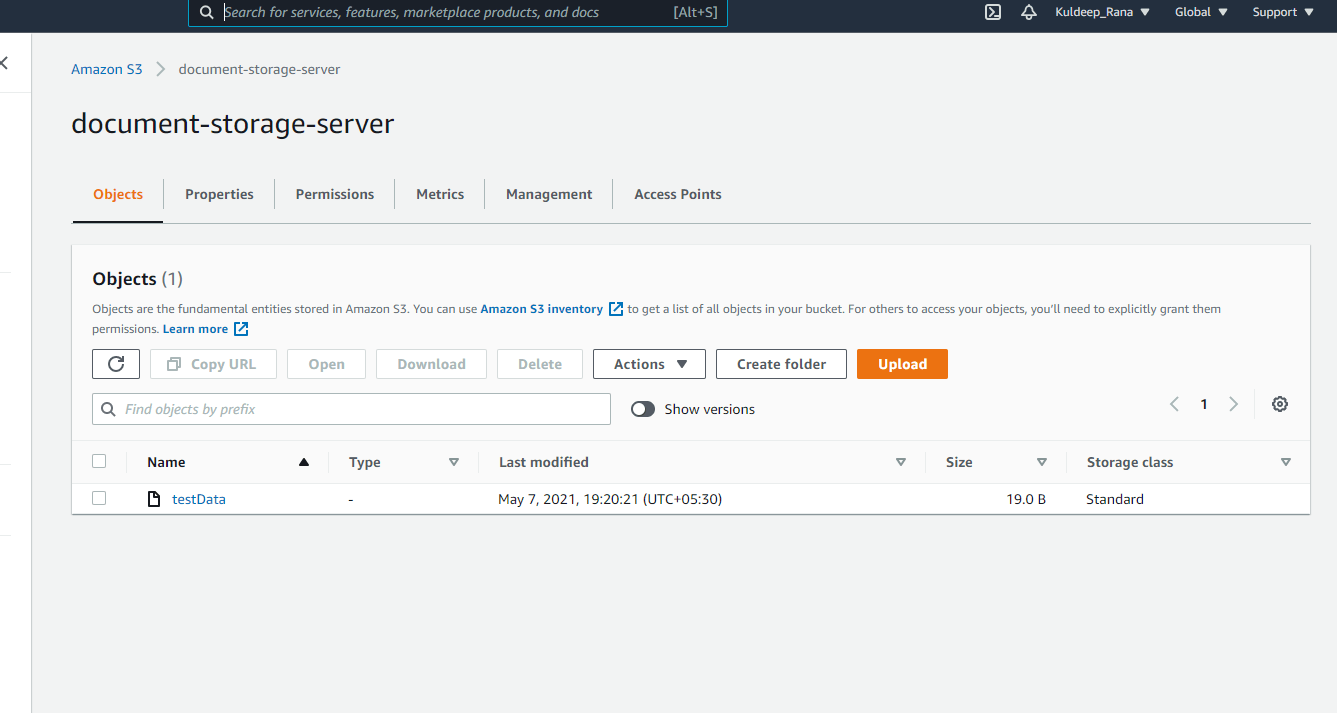Image resolution: width=1337 pixels, height=713 pixels.
Task: Click the file icon next to testData
Action: (x=153, y=498)
